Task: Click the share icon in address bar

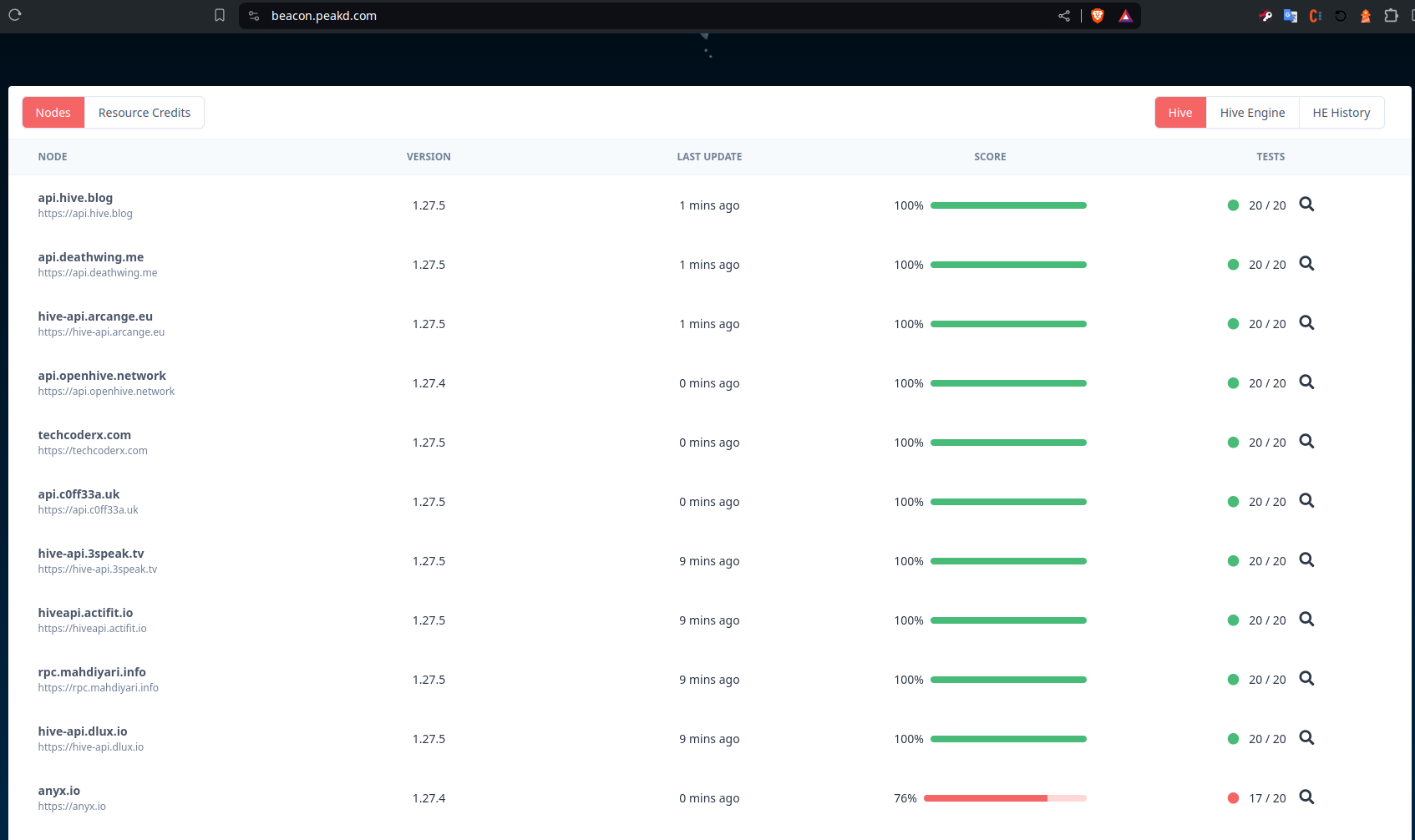Action: point(1064,15)
